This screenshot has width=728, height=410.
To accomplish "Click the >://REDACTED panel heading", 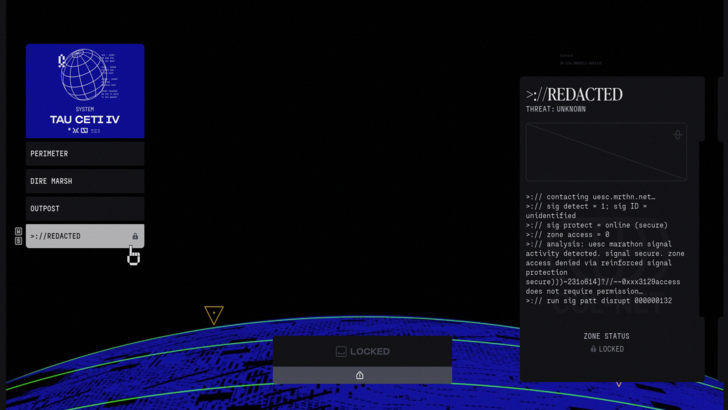I will coord(574,95).
